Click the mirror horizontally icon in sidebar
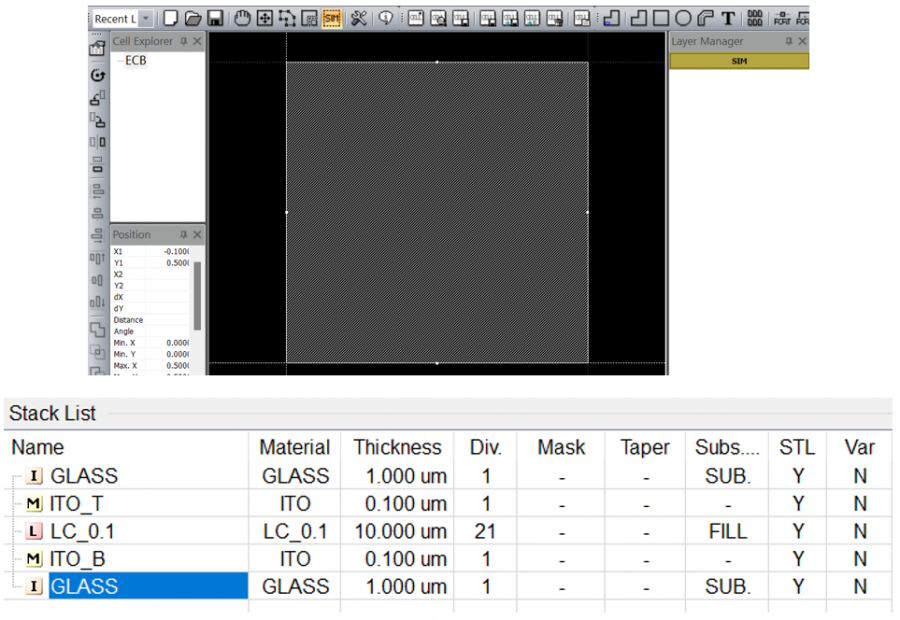The image size is (900, 620). [98, 142]
